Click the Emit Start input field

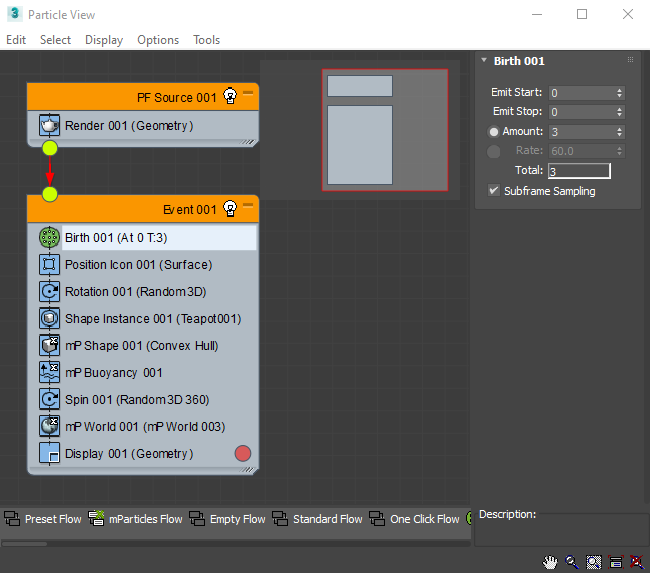(581, 92)
